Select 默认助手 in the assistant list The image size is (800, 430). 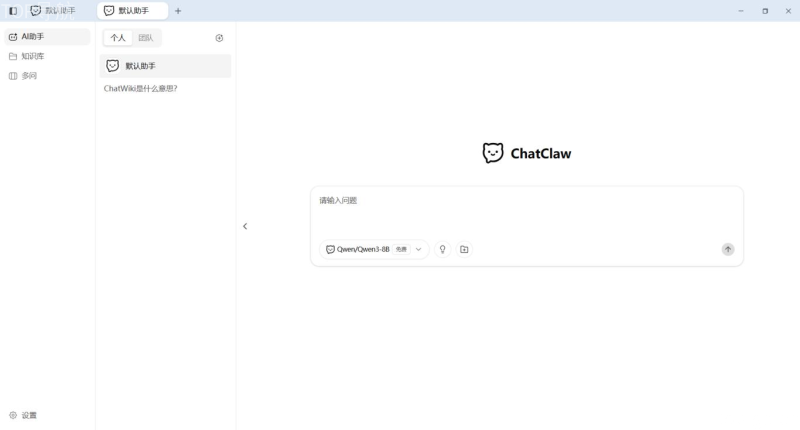click(165, 66)
